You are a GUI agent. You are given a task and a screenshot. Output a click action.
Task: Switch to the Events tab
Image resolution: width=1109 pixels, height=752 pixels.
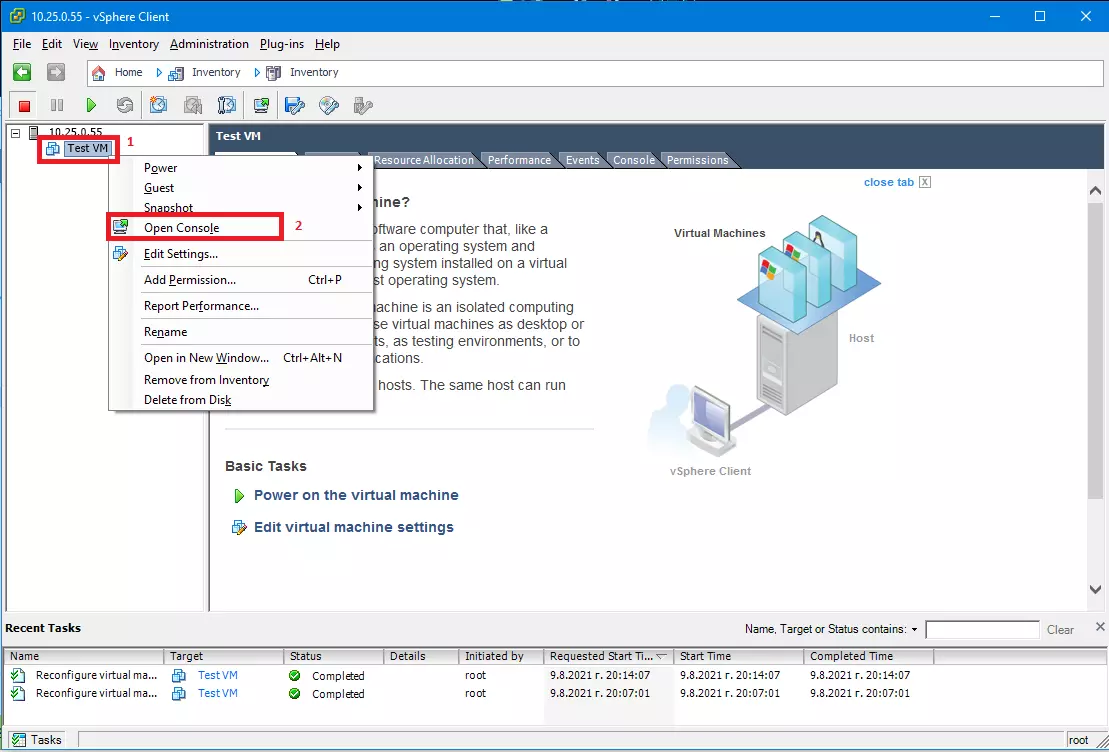(582, 160)
